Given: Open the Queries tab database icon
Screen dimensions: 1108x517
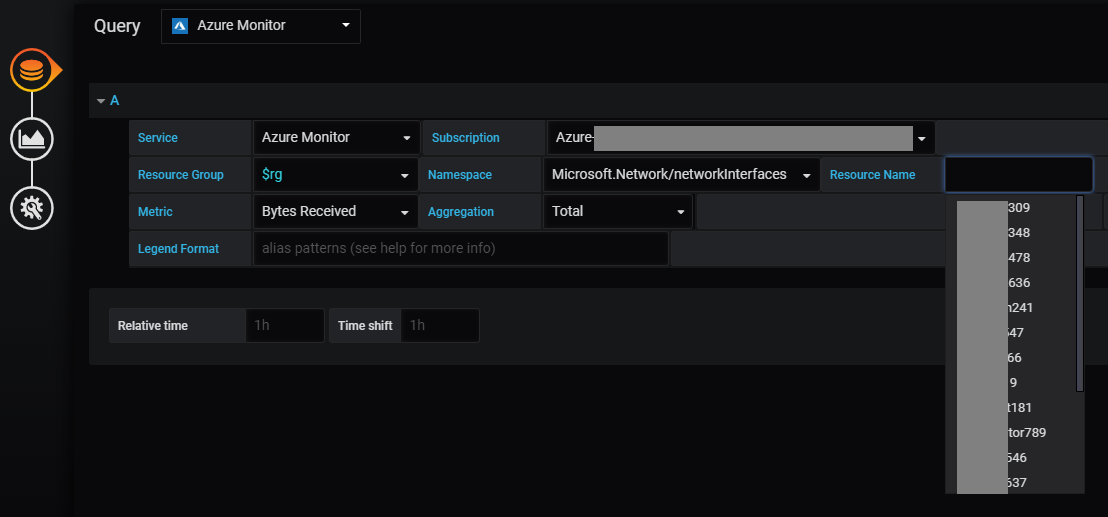Looking at the screenshot, I should click(x=32, y=71).
